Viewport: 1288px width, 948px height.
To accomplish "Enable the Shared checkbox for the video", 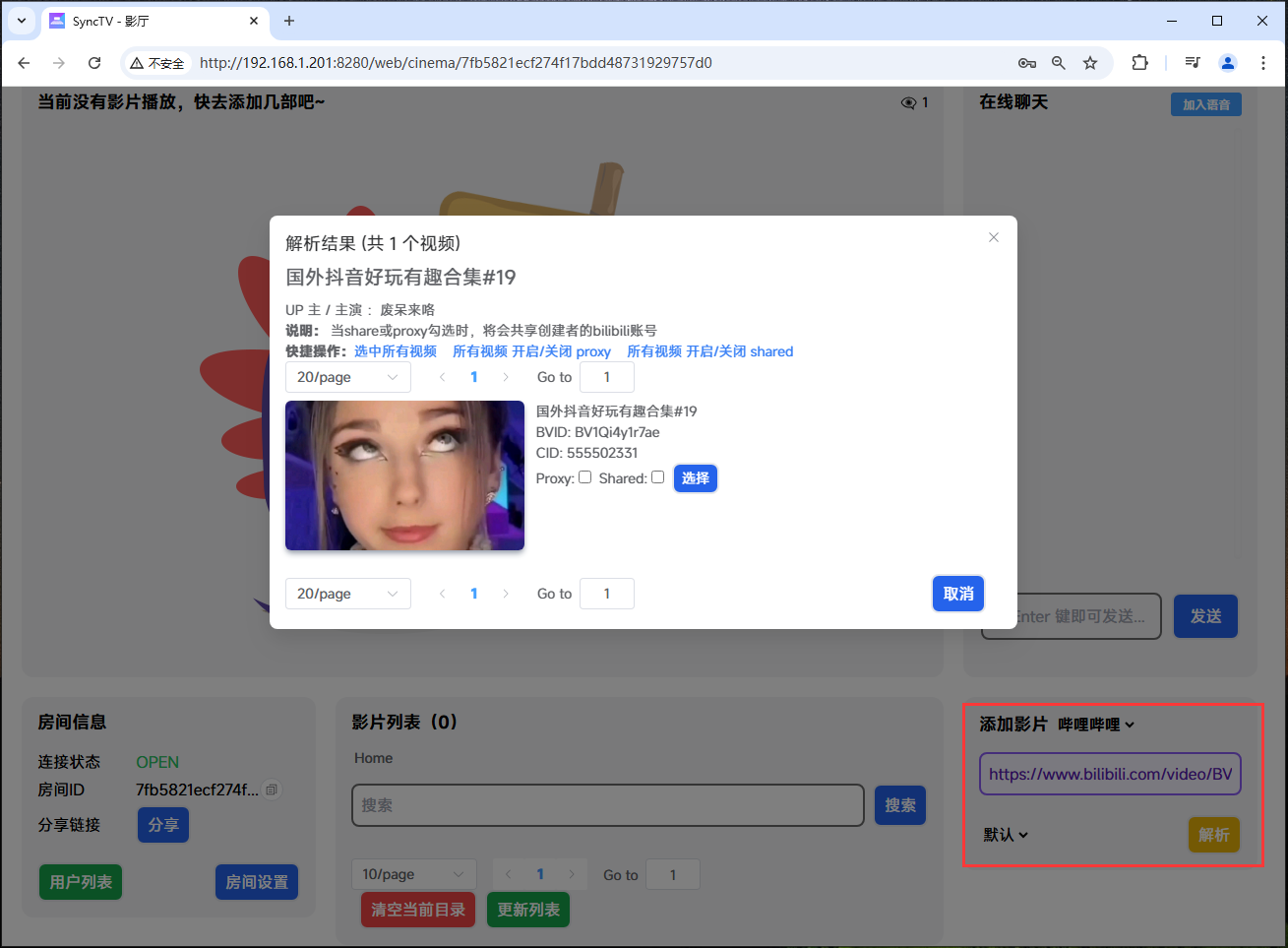I will [x=657, y=476].
